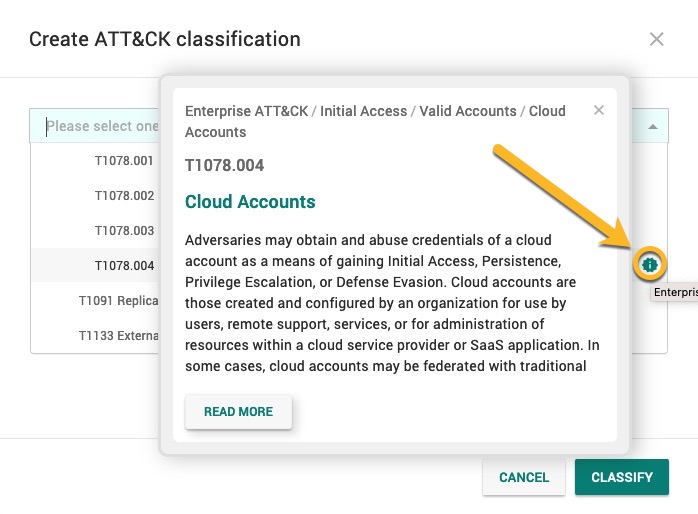698x514 pixels.
Task: Choose the T1091 Replication option
Action: [119, 300]
